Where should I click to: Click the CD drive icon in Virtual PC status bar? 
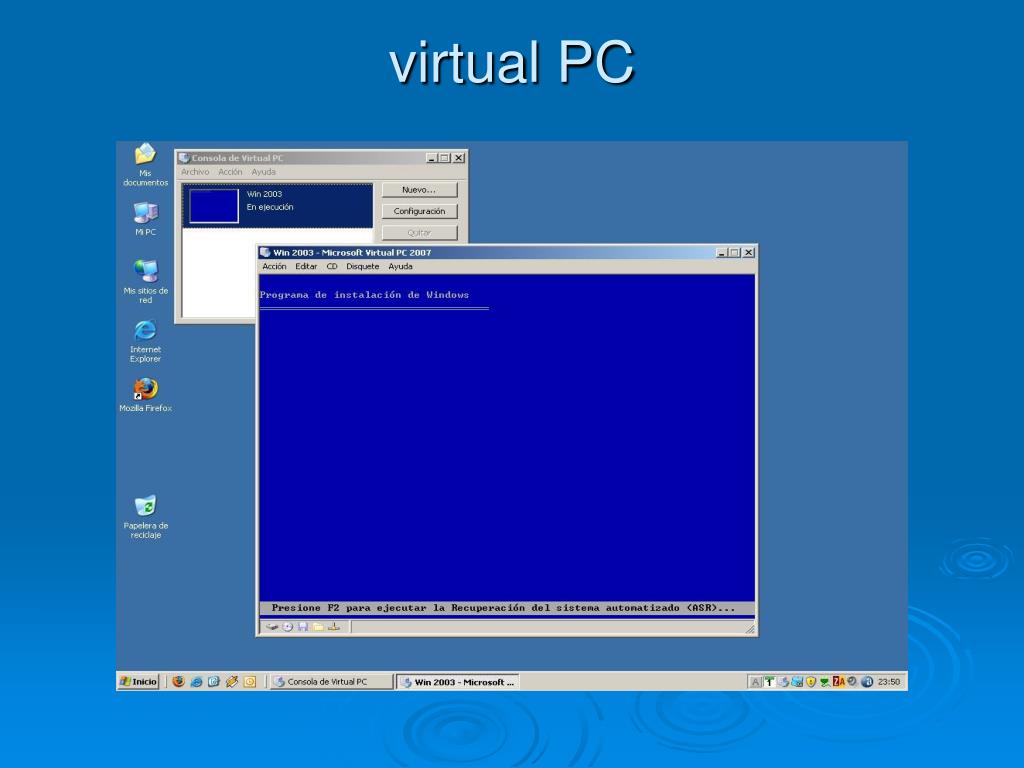287,627
